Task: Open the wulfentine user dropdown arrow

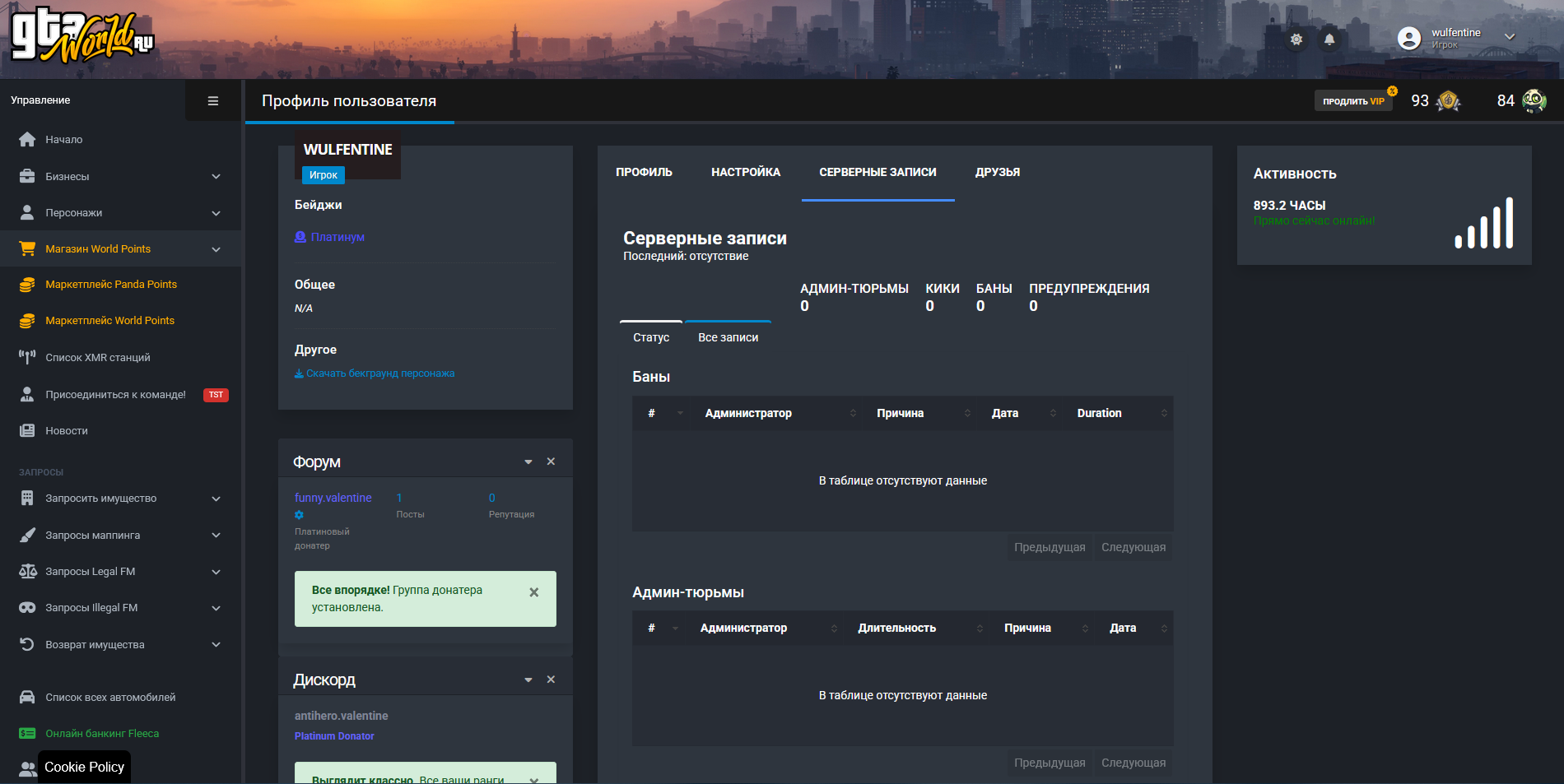Action: (1510, 37)
